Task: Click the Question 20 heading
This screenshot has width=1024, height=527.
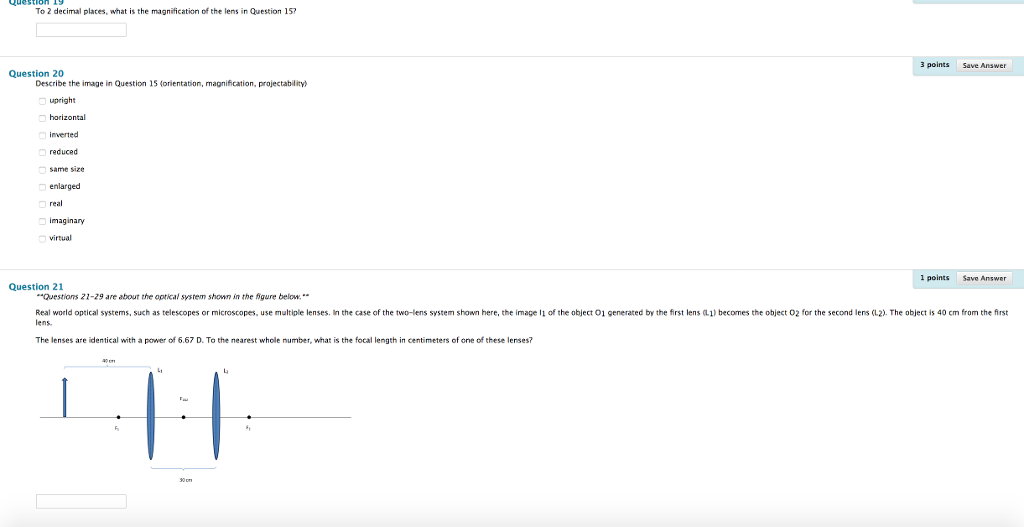Action: coord(36,74)
